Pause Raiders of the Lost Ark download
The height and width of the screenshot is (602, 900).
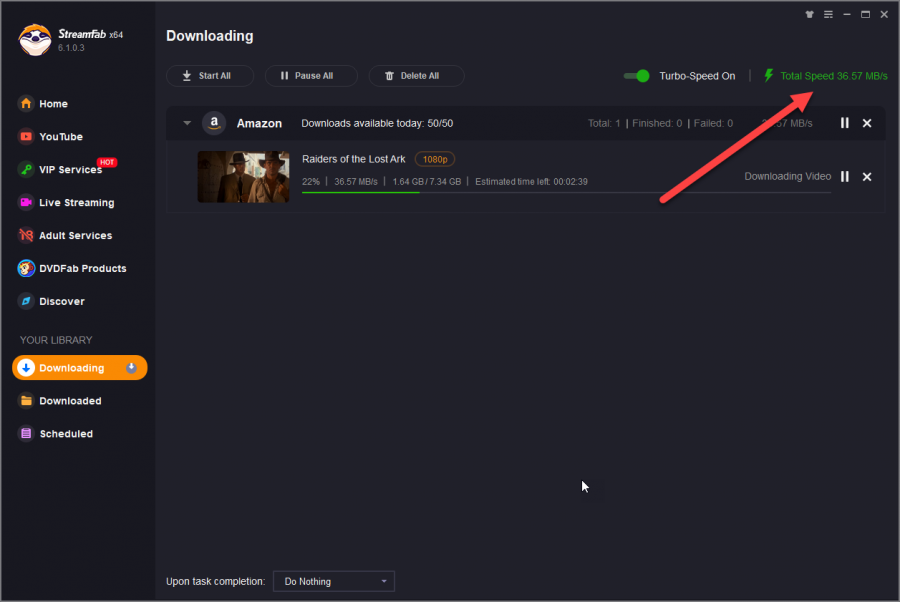click(x=844, y=176)
